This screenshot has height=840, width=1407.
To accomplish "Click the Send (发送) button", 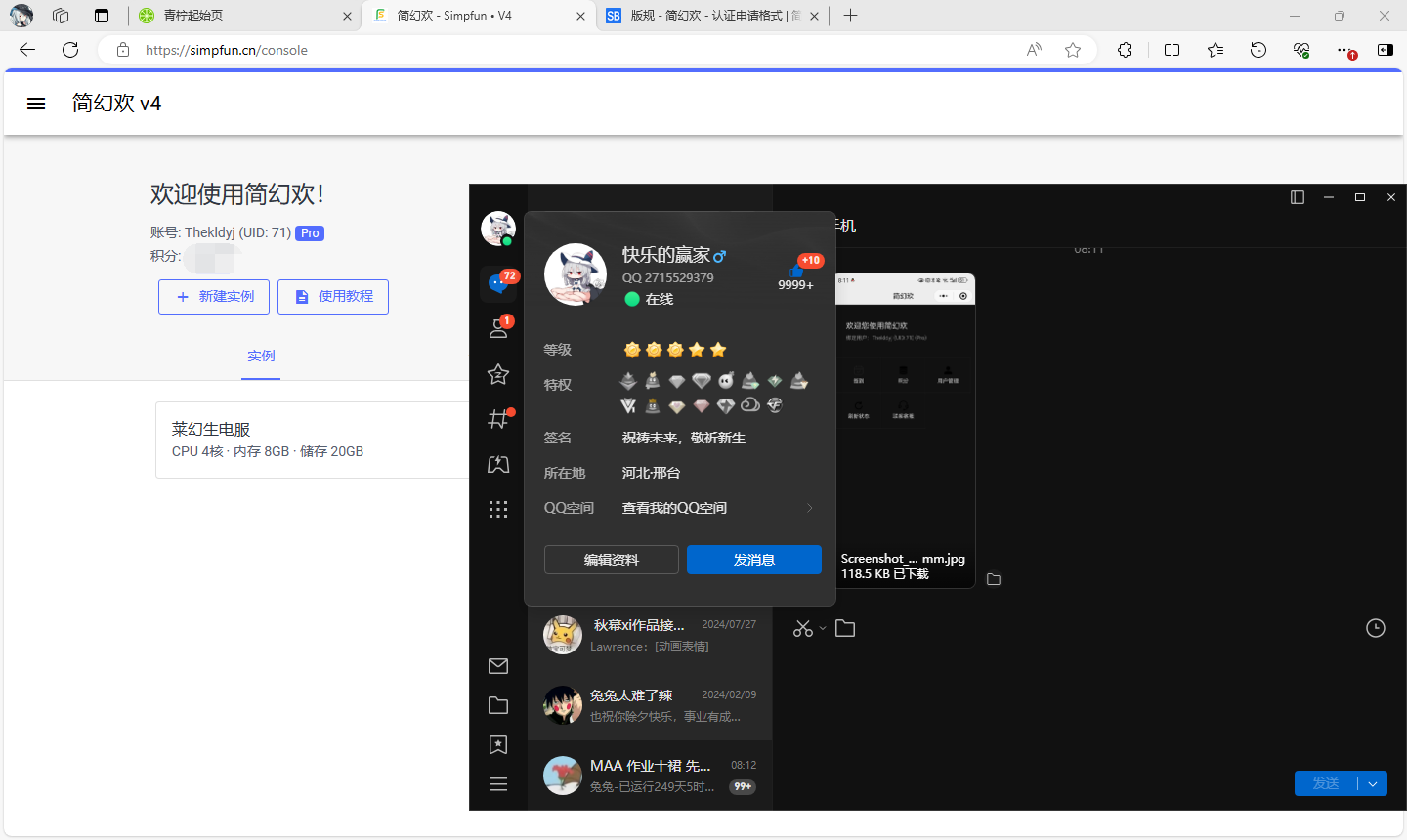I will click(1326, 783).
